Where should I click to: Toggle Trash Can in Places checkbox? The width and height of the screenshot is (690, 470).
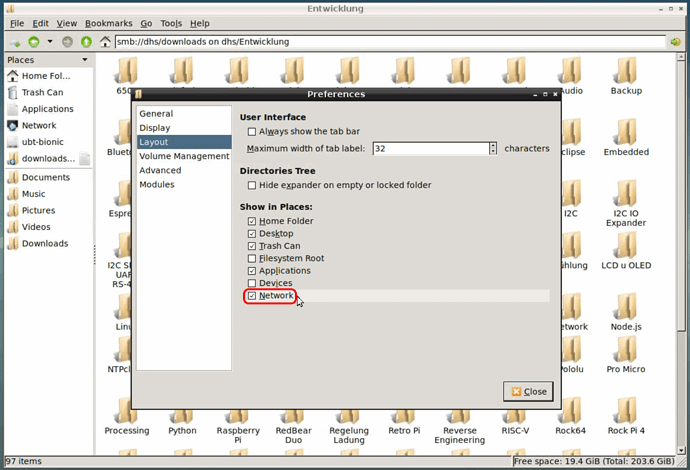[x=252, y=246]
